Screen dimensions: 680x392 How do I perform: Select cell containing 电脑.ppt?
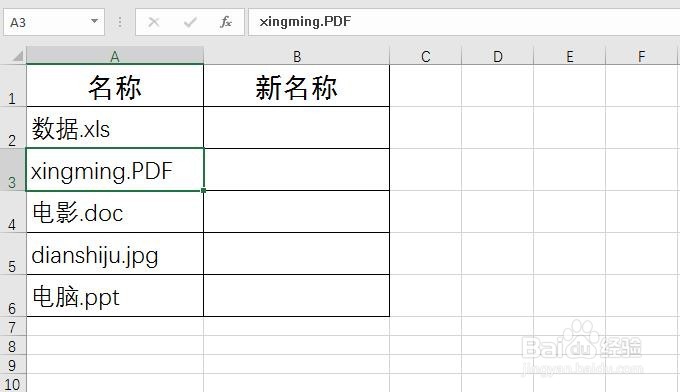115,296
